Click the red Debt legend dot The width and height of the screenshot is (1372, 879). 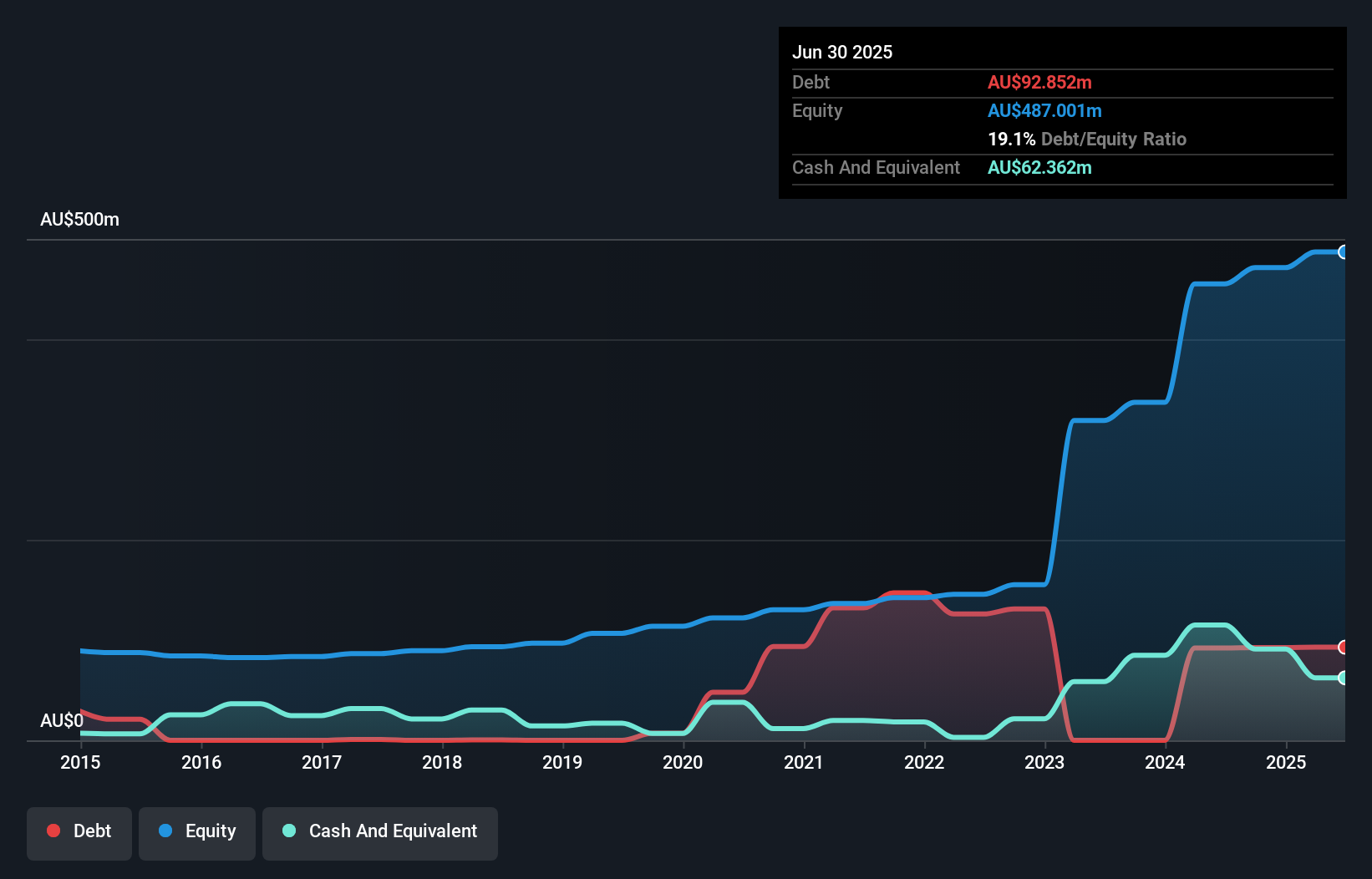[x=53, y=831]
